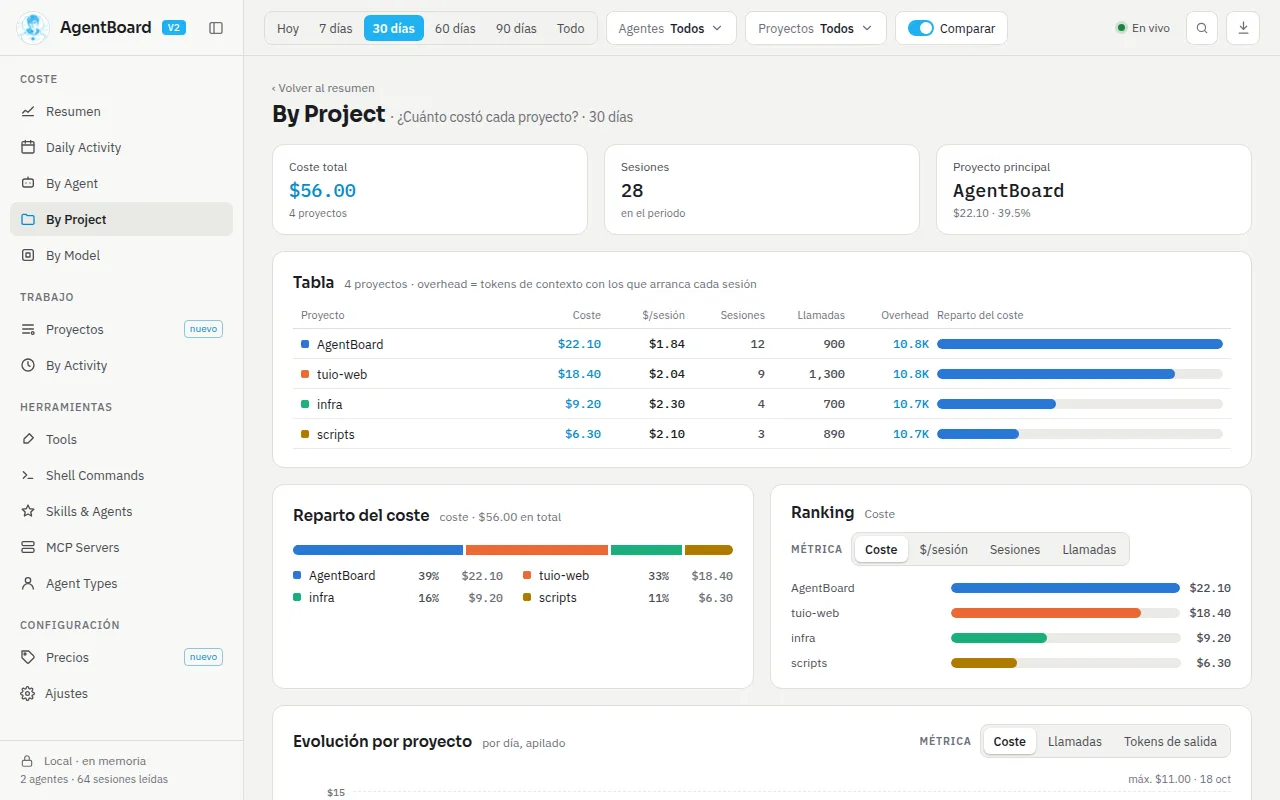Click the By Activity clock icon
This screenshot has height=800, width=1280.
click(28, 366)
